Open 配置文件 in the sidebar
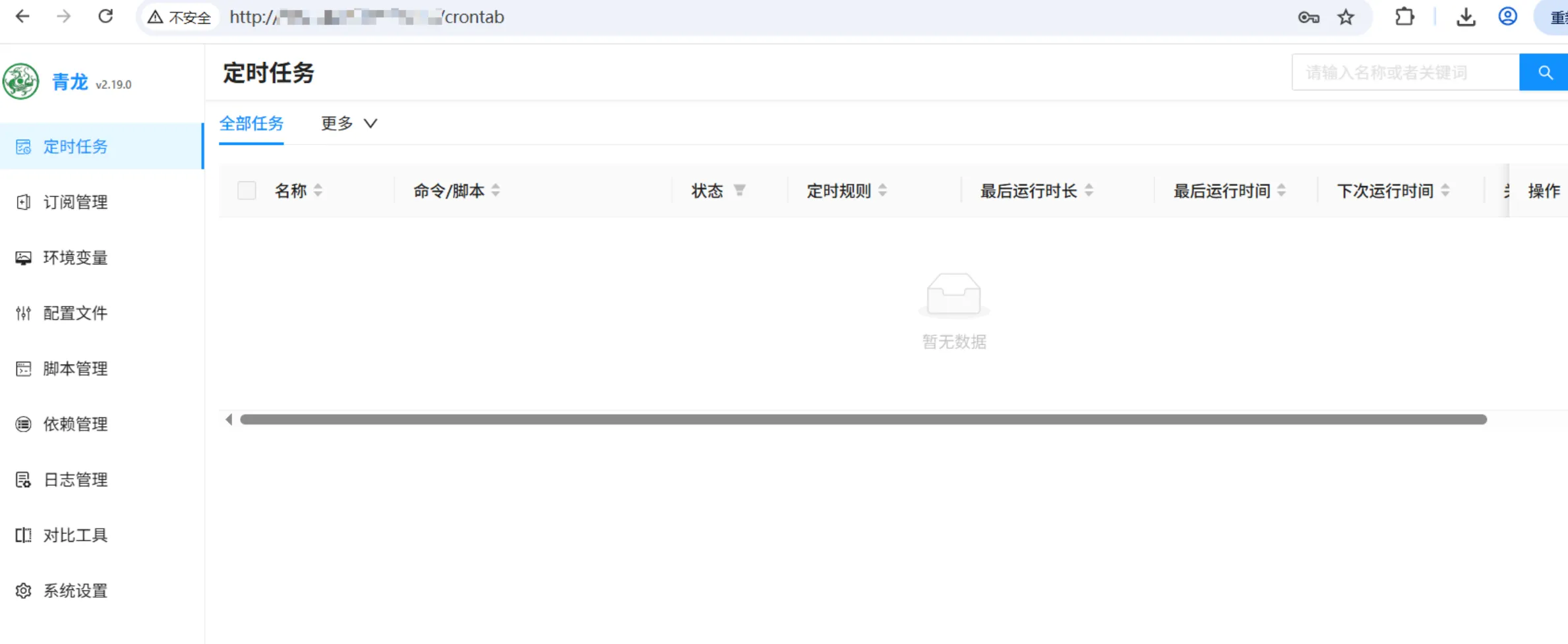The height and width of the screenshot is (644, 1568). [x=75, y=313]
